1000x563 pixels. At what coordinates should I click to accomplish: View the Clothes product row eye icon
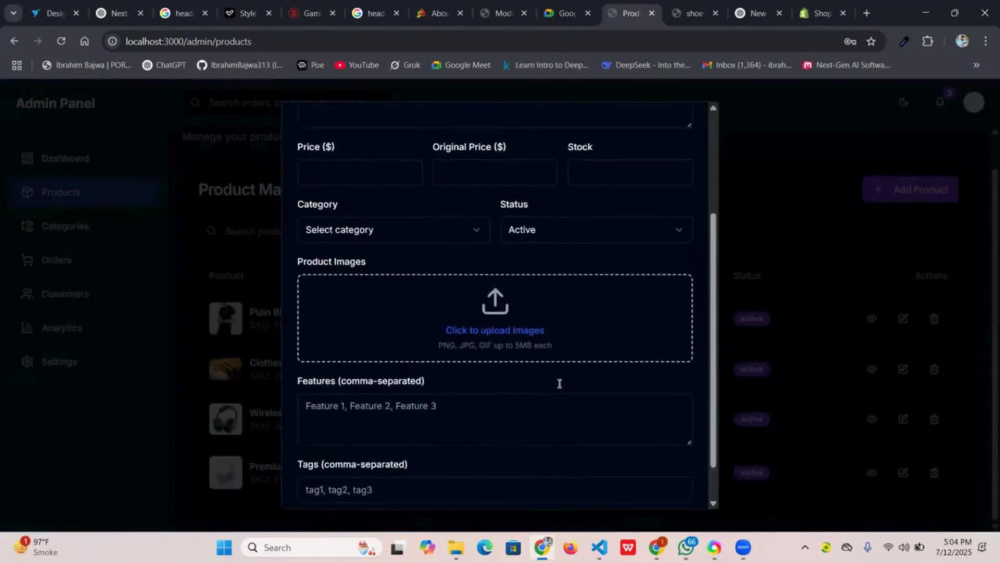871,369
